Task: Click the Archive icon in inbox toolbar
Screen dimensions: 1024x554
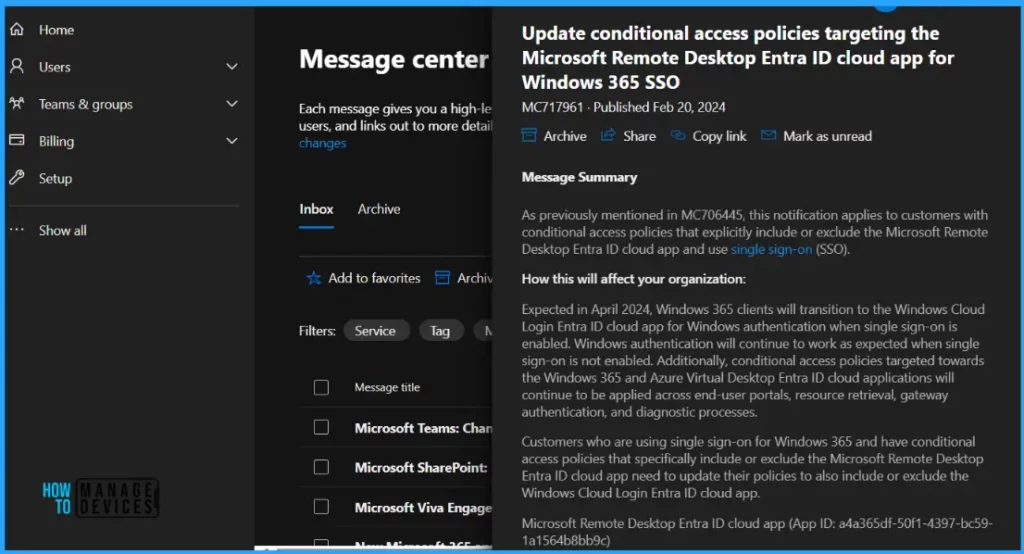Action: pyautogui.click(x=443, y=278)
